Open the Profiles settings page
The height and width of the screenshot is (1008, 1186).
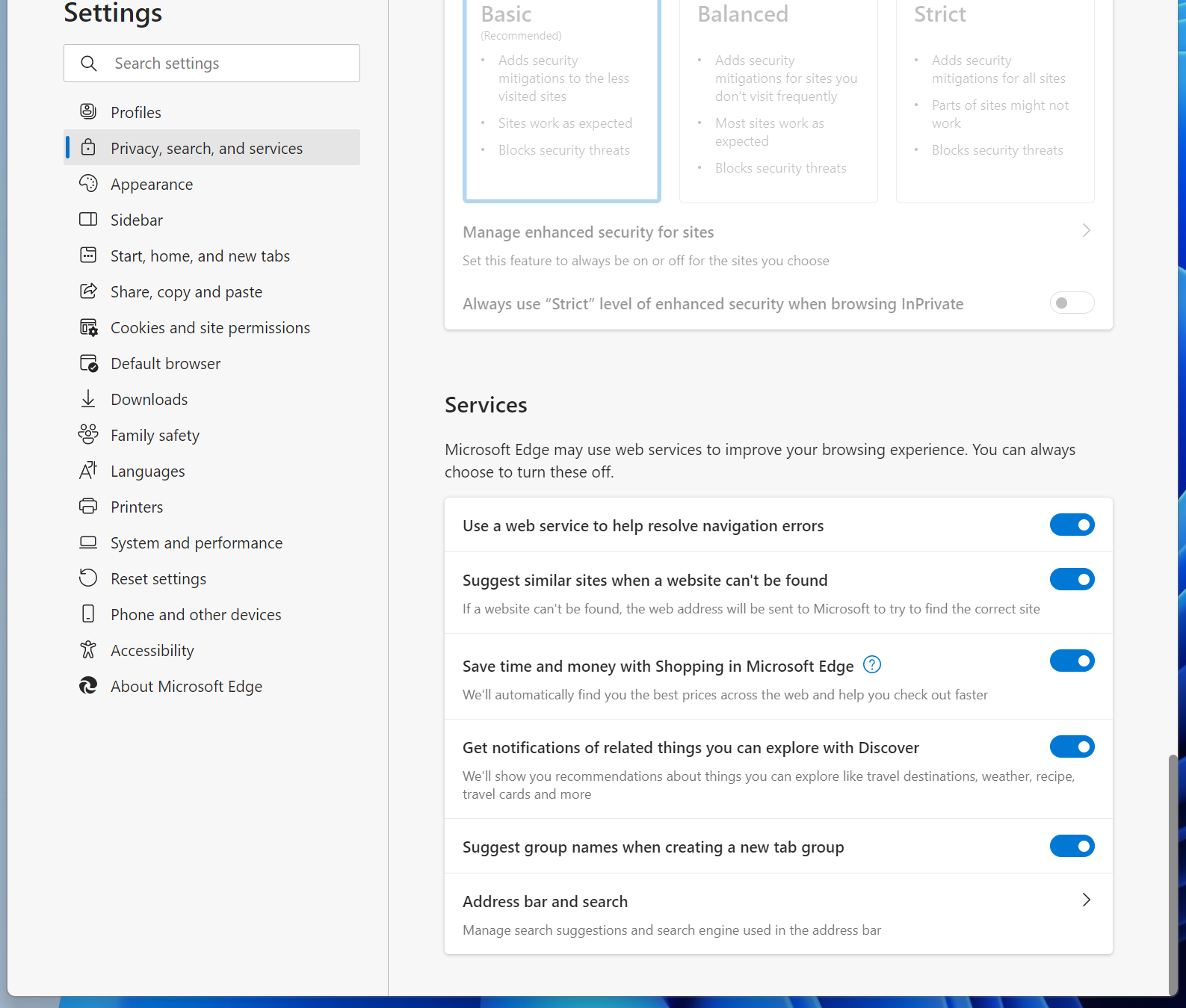click(x=212, y=112)
